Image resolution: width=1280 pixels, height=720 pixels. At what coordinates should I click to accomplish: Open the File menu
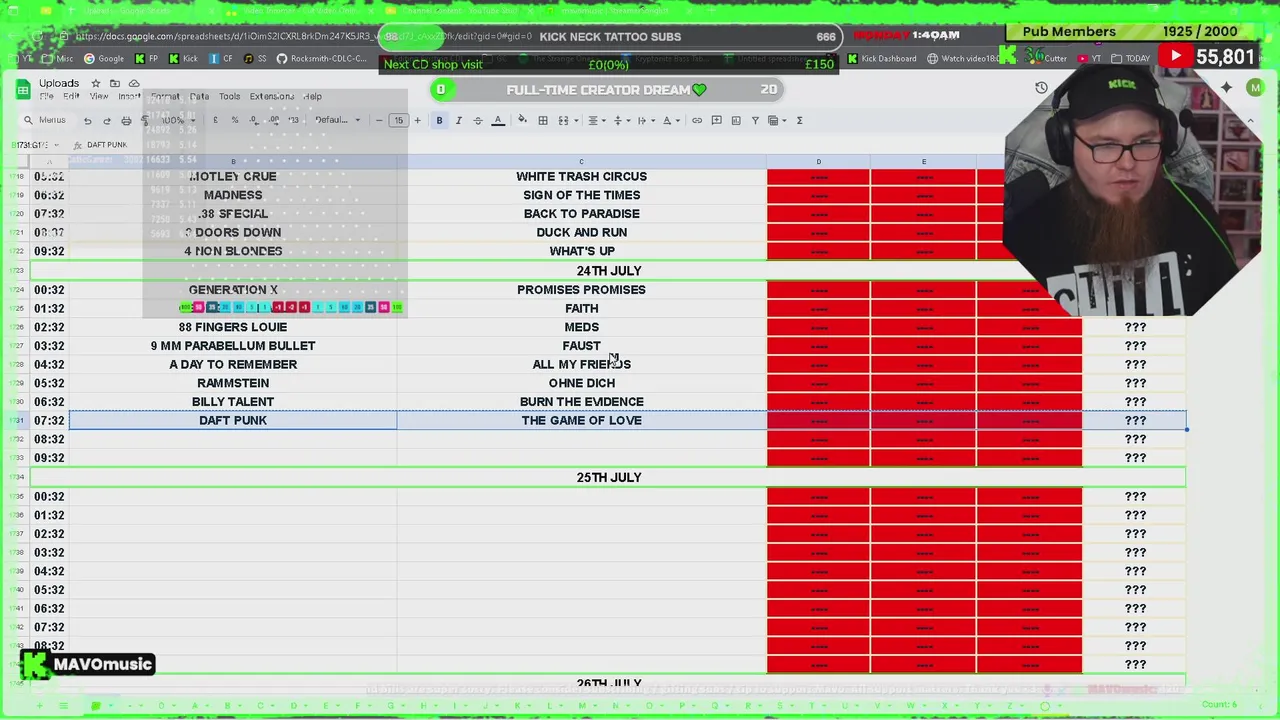point(46,97)
